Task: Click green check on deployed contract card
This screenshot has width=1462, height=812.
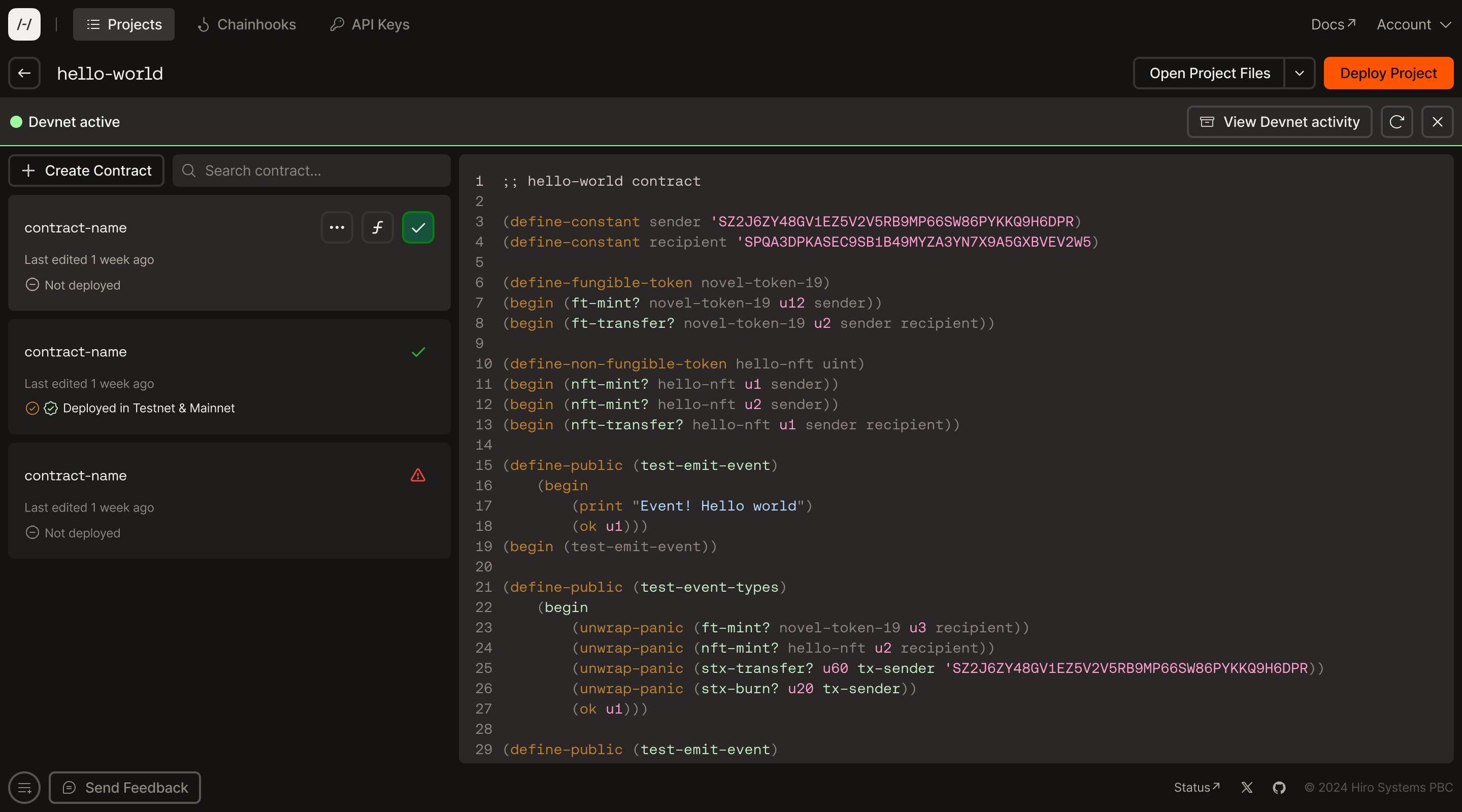Action: point(418,352)
